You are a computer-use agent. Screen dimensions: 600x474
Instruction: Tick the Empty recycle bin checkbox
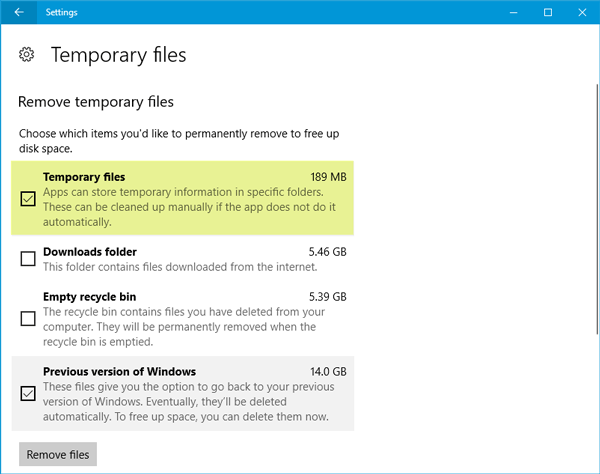click(x=28, y=318)
